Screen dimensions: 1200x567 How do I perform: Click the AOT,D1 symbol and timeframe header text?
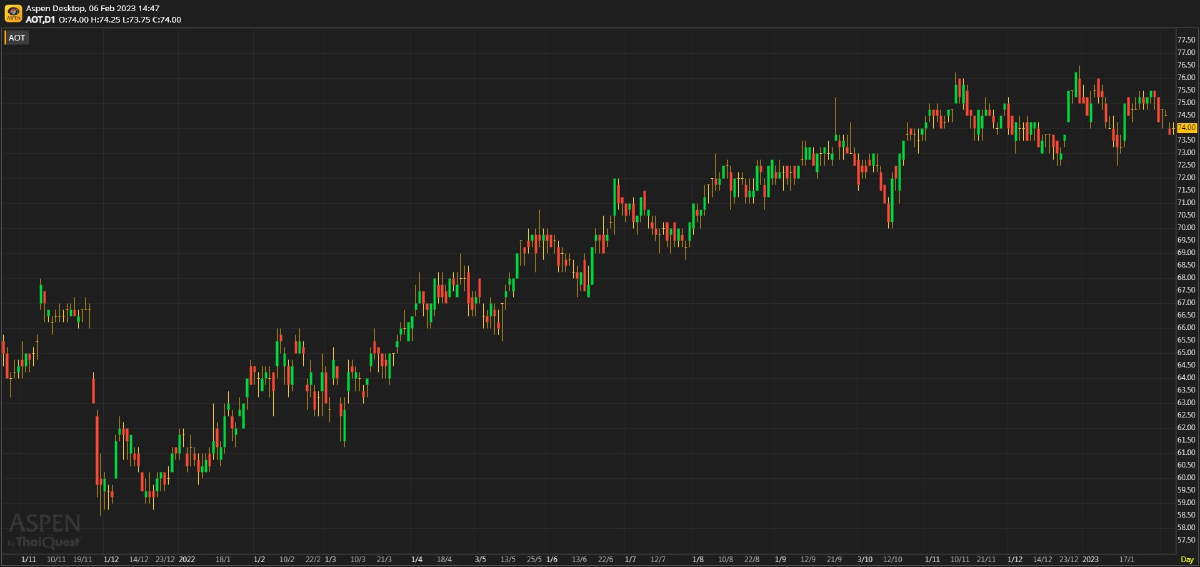pos(42,19)
